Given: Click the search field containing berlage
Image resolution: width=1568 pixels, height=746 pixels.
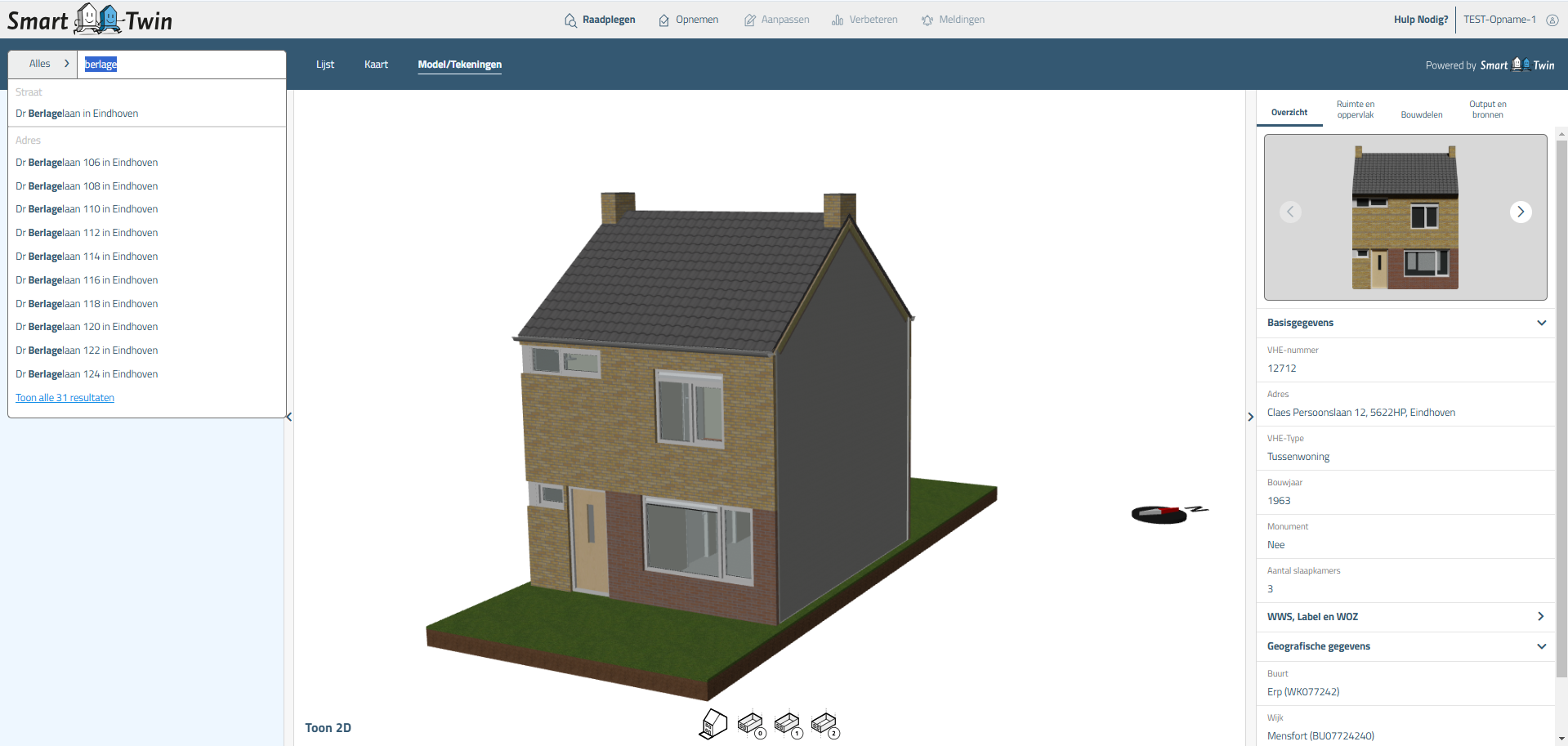Looking at the screenshot, I should 180,65.
